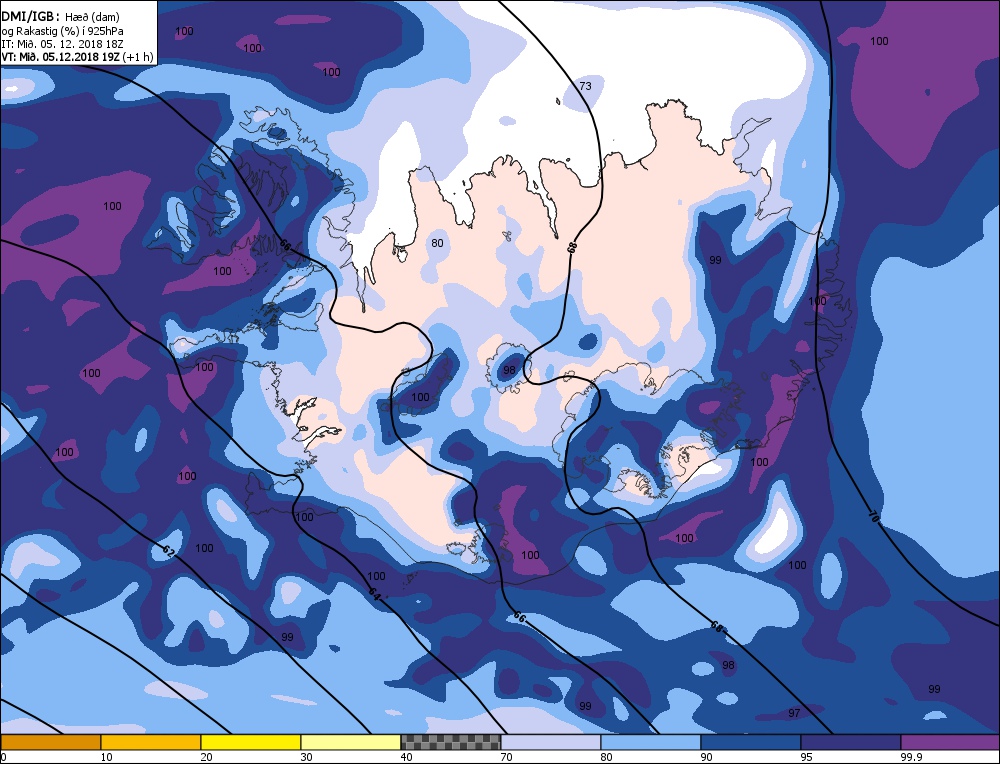The width and height of the screenshot is (1000, 764).
Task: Click the dark navy 95–99.9 legend swatch
Action: (x=851, y=742)
